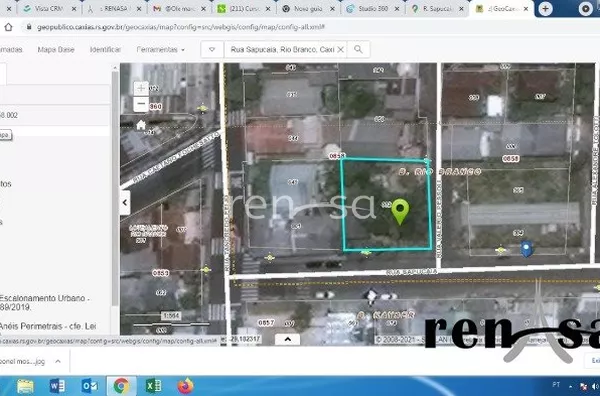Open the Ferramentas dropdown menu
The width and height of the screenshot is (600, 396).
[x=160, y=49]
